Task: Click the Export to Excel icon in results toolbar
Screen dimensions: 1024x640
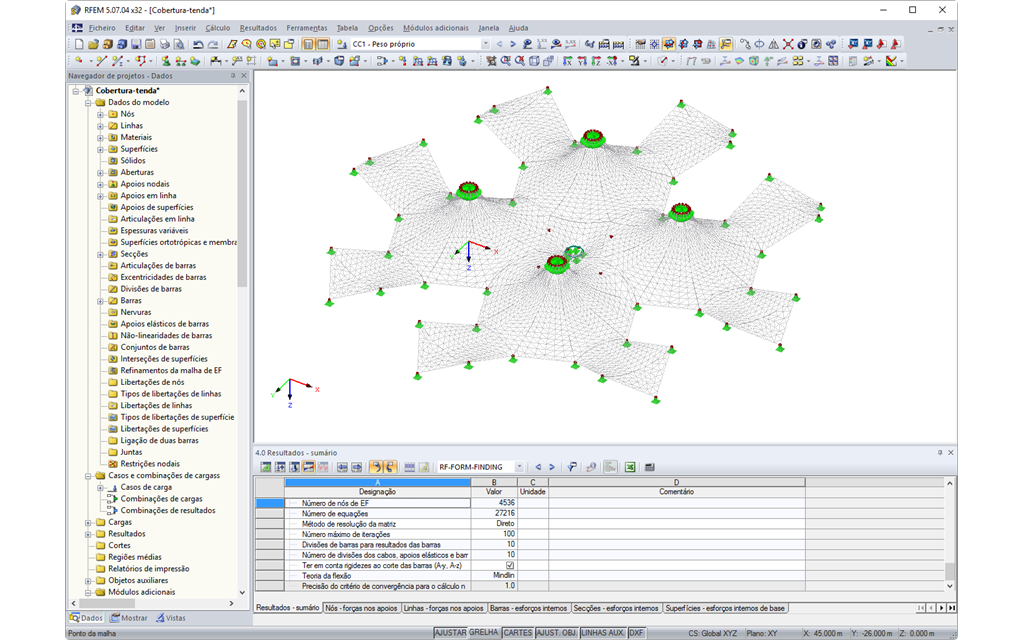Action: (630, 467)
